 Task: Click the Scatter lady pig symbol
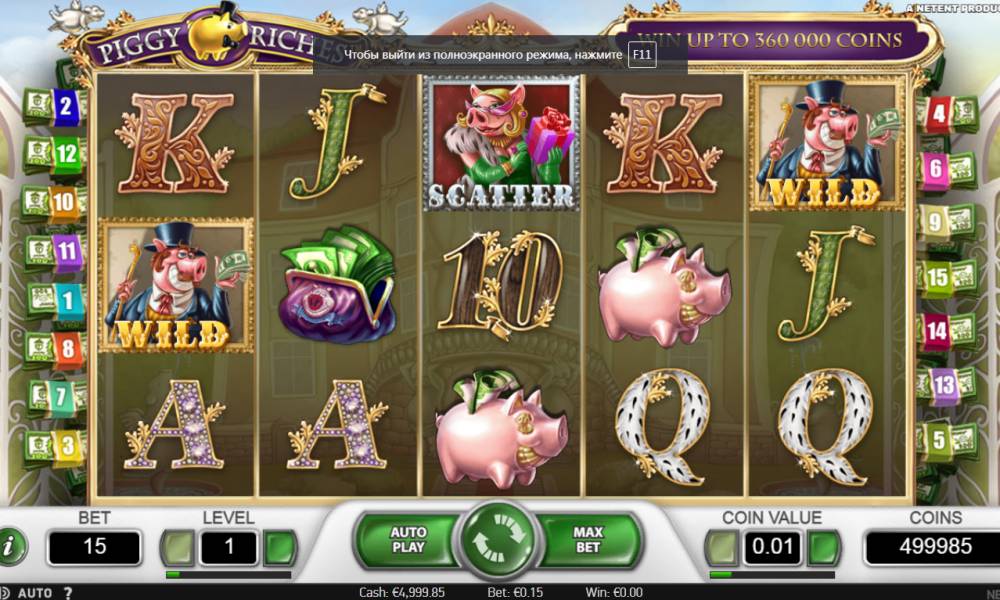[x=501, y=143]
